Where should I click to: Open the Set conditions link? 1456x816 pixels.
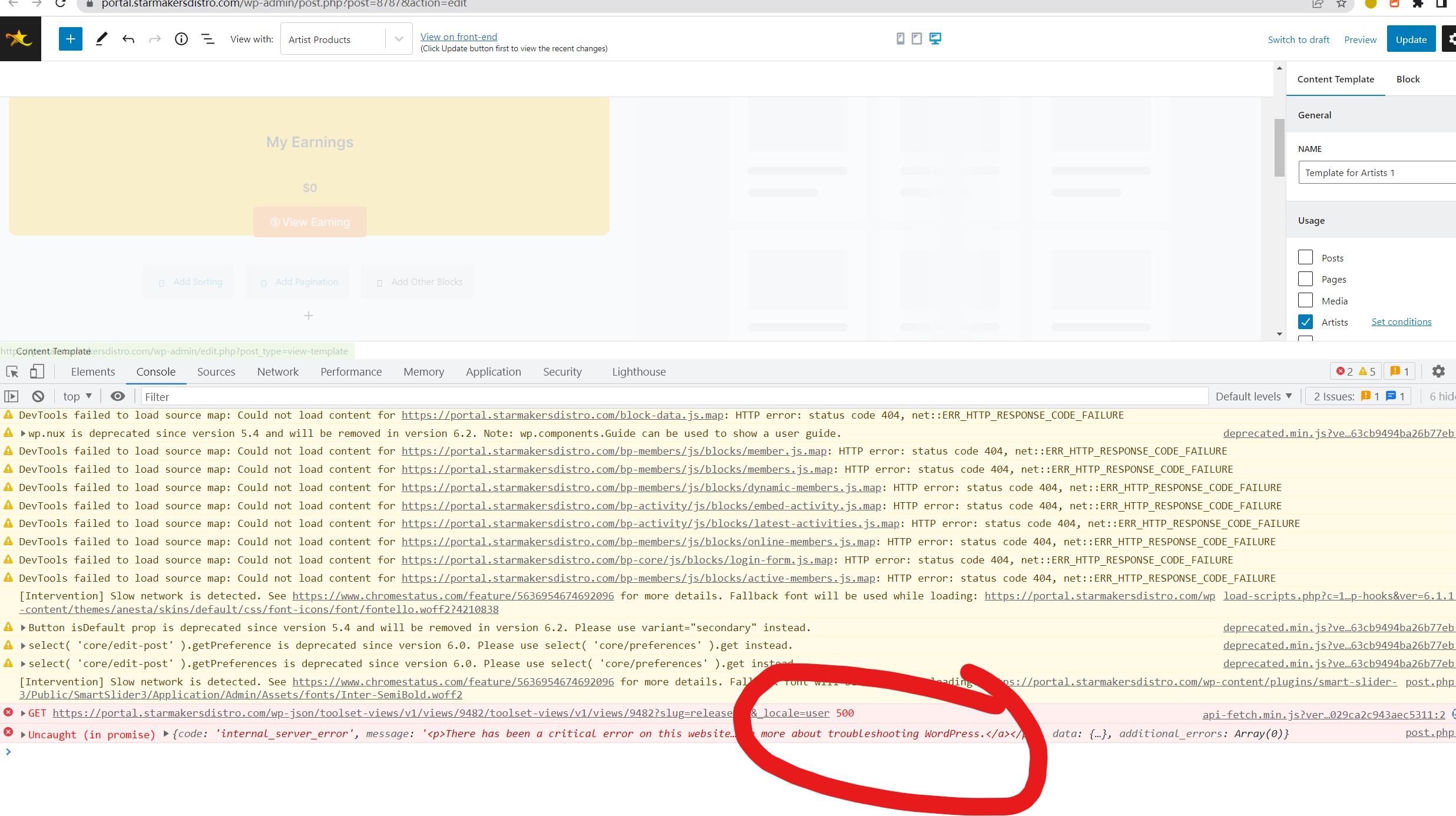(x=1401, y=321)
